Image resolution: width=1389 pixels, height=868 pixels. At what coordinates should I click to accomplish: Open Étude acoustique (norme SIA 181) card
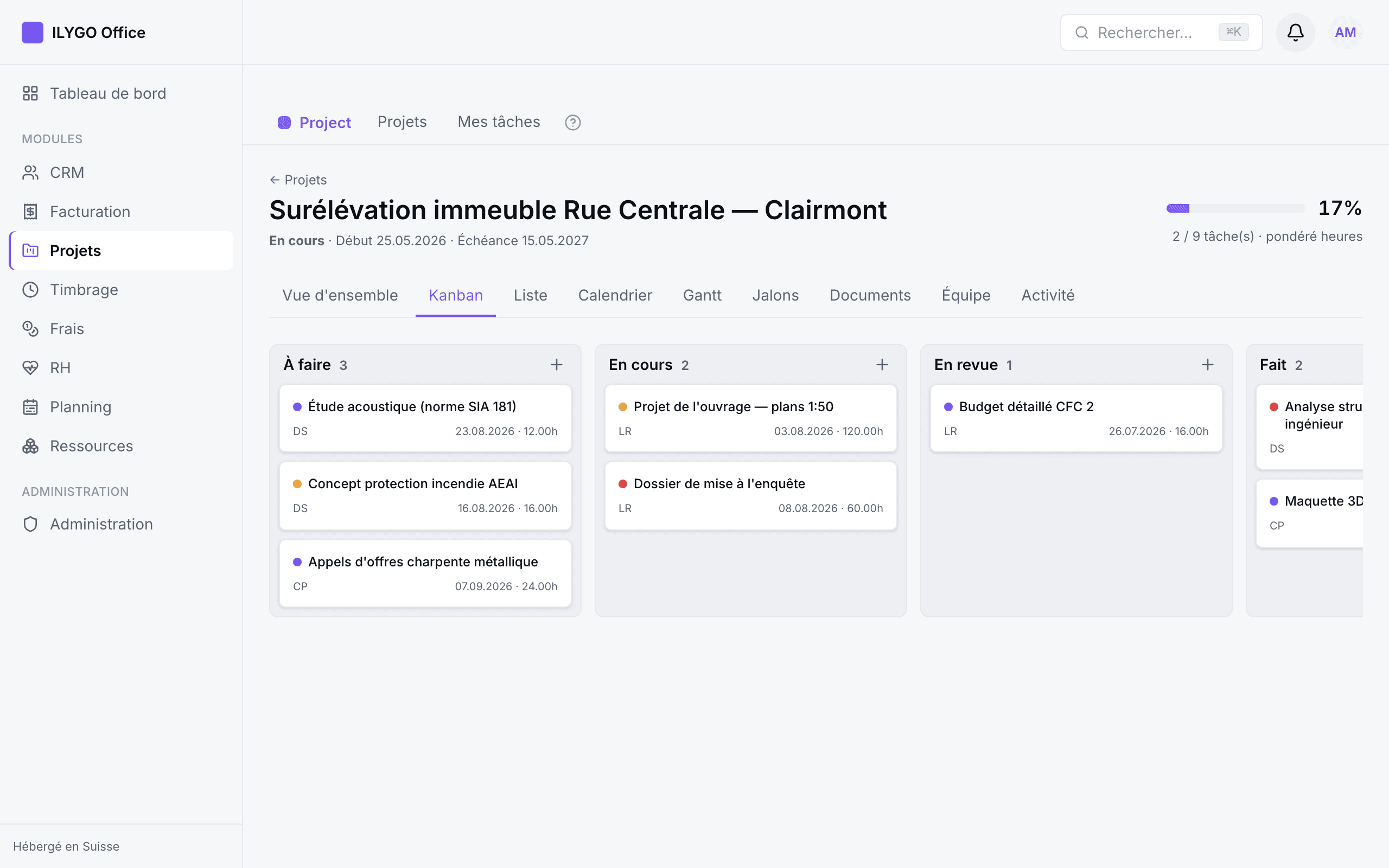425,418
